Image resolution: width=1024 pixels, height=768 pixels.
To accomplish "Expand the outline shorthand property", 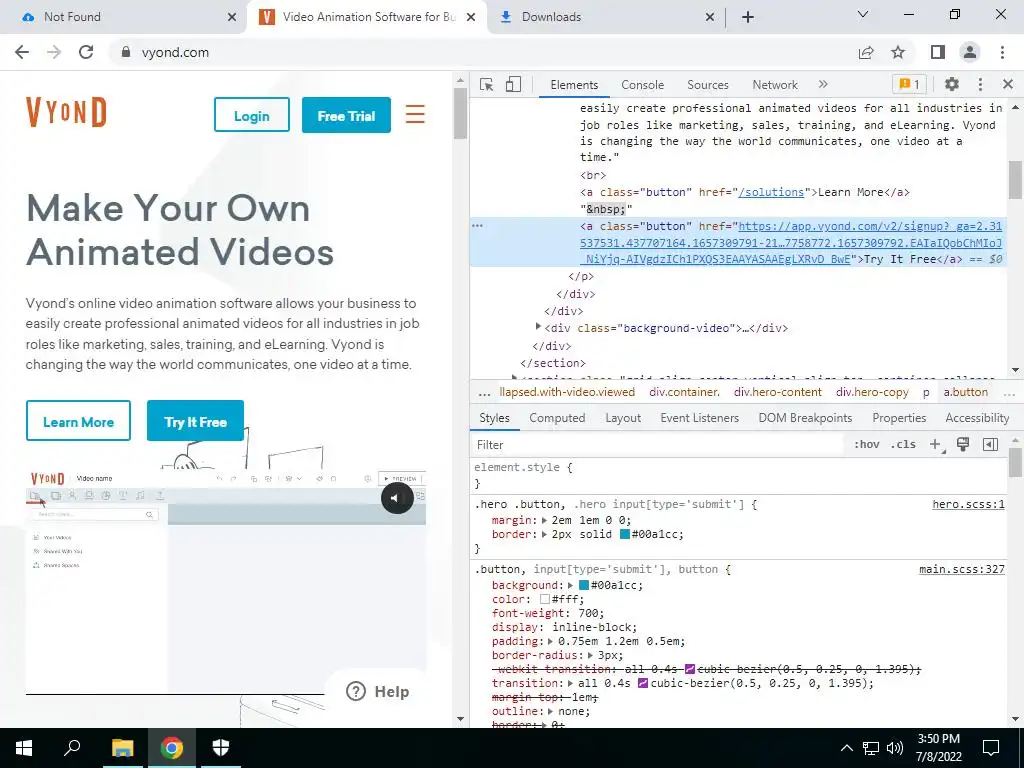I will tap(551, 711).
